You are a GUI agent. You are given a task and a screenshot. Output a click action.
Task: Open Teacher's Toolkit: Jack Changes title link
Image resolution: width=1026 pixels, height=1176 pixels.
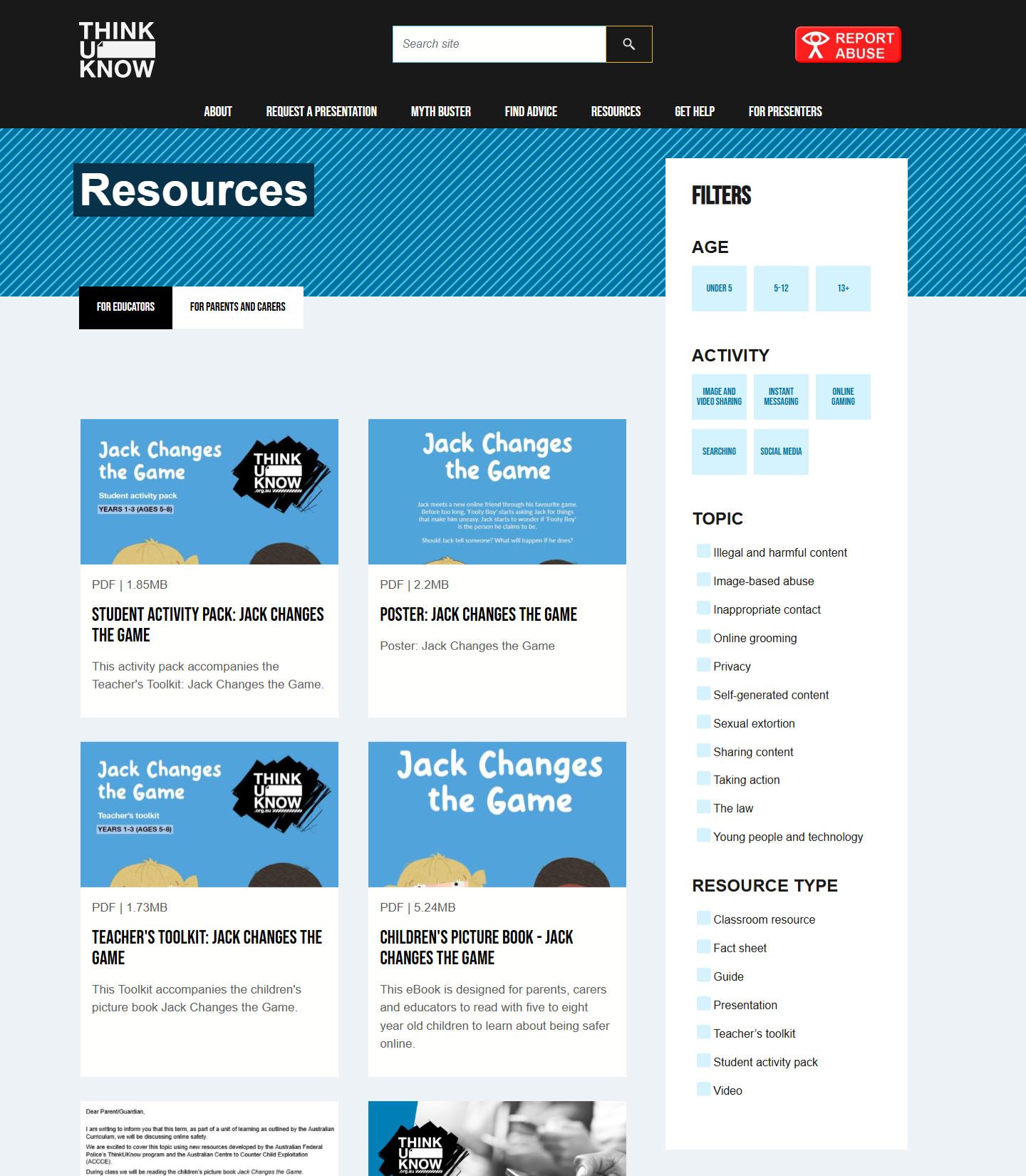click(207, 947)
